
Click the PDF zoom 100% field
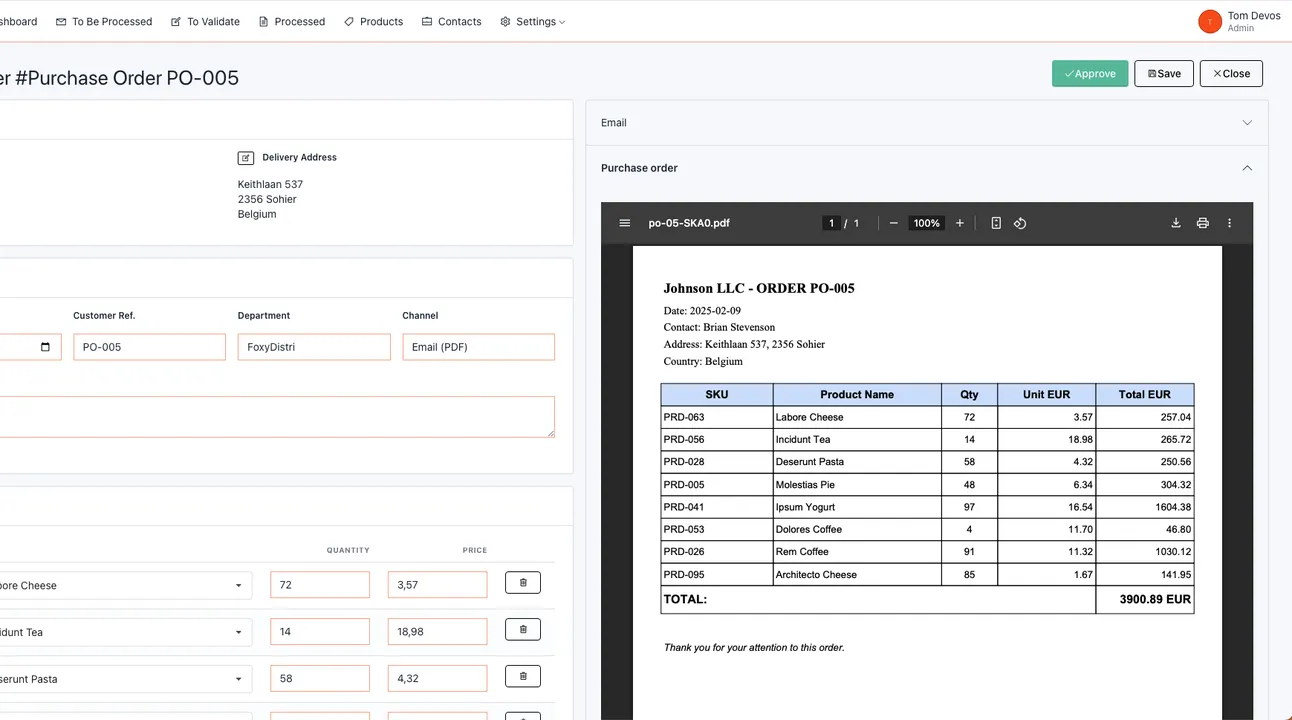pyautogui.click(x=927, y=223)
